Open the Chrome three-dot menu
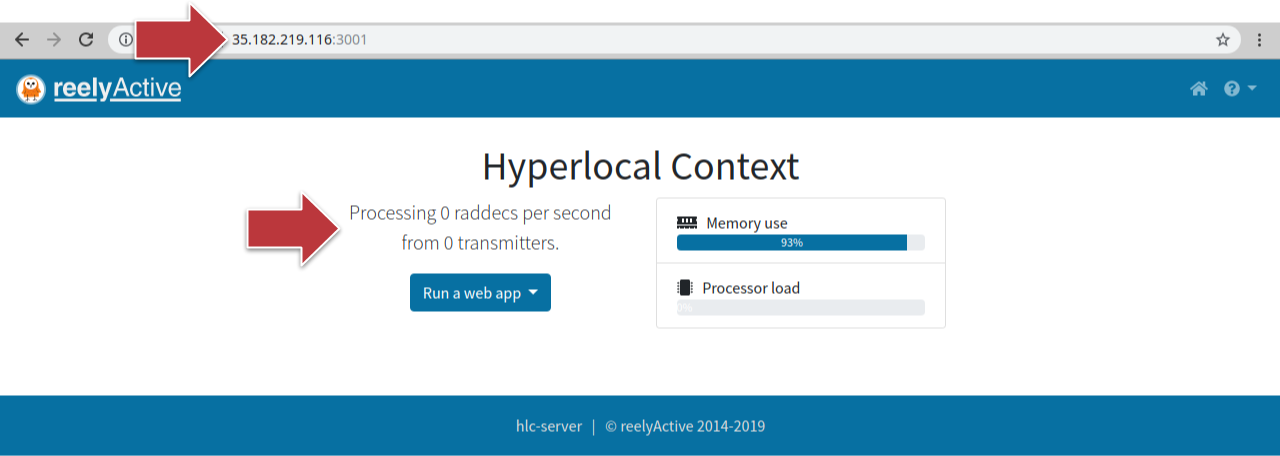This screenshot has height=456, width=1280. tap(1259, 40)
